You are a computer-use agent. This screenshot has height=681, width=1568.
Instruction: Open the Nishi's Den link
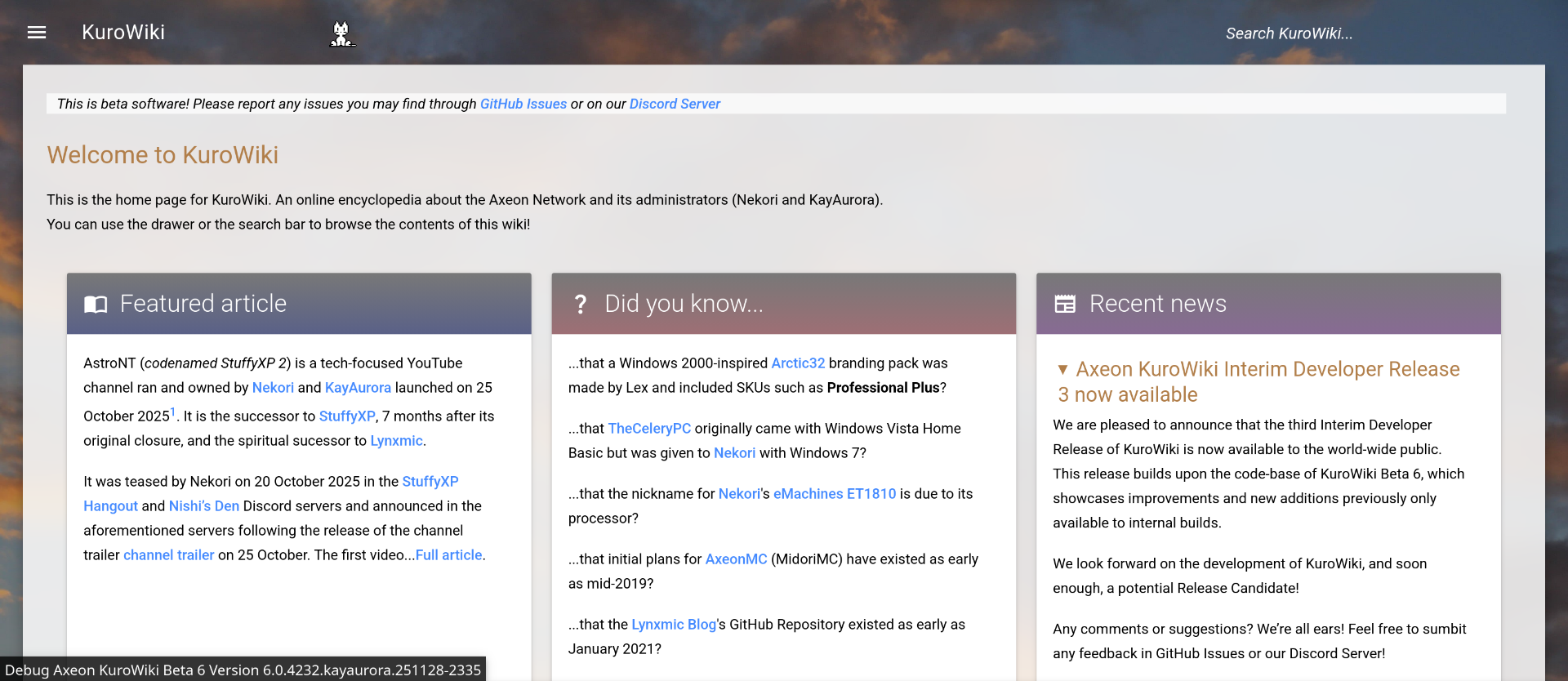(203, 506)
